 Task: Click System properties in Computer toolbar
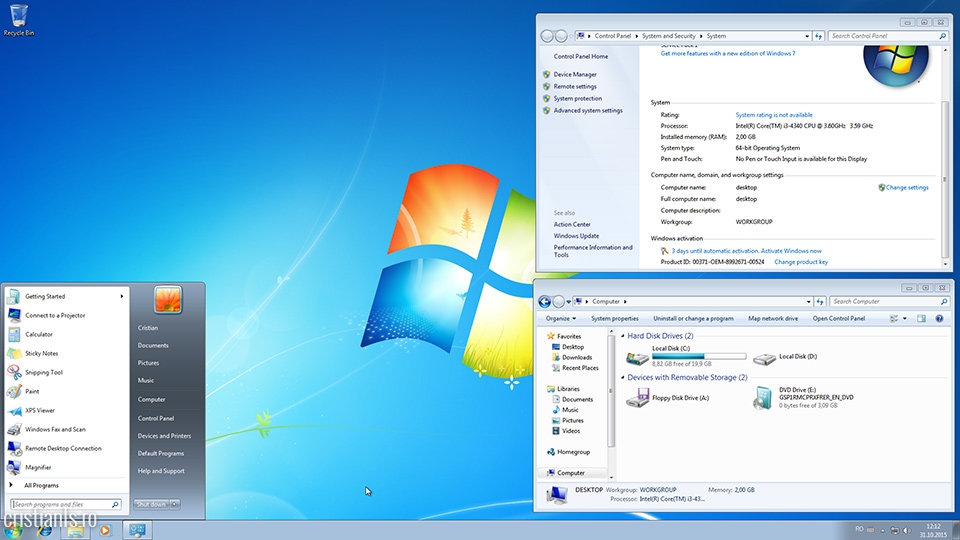click(615, 318)
